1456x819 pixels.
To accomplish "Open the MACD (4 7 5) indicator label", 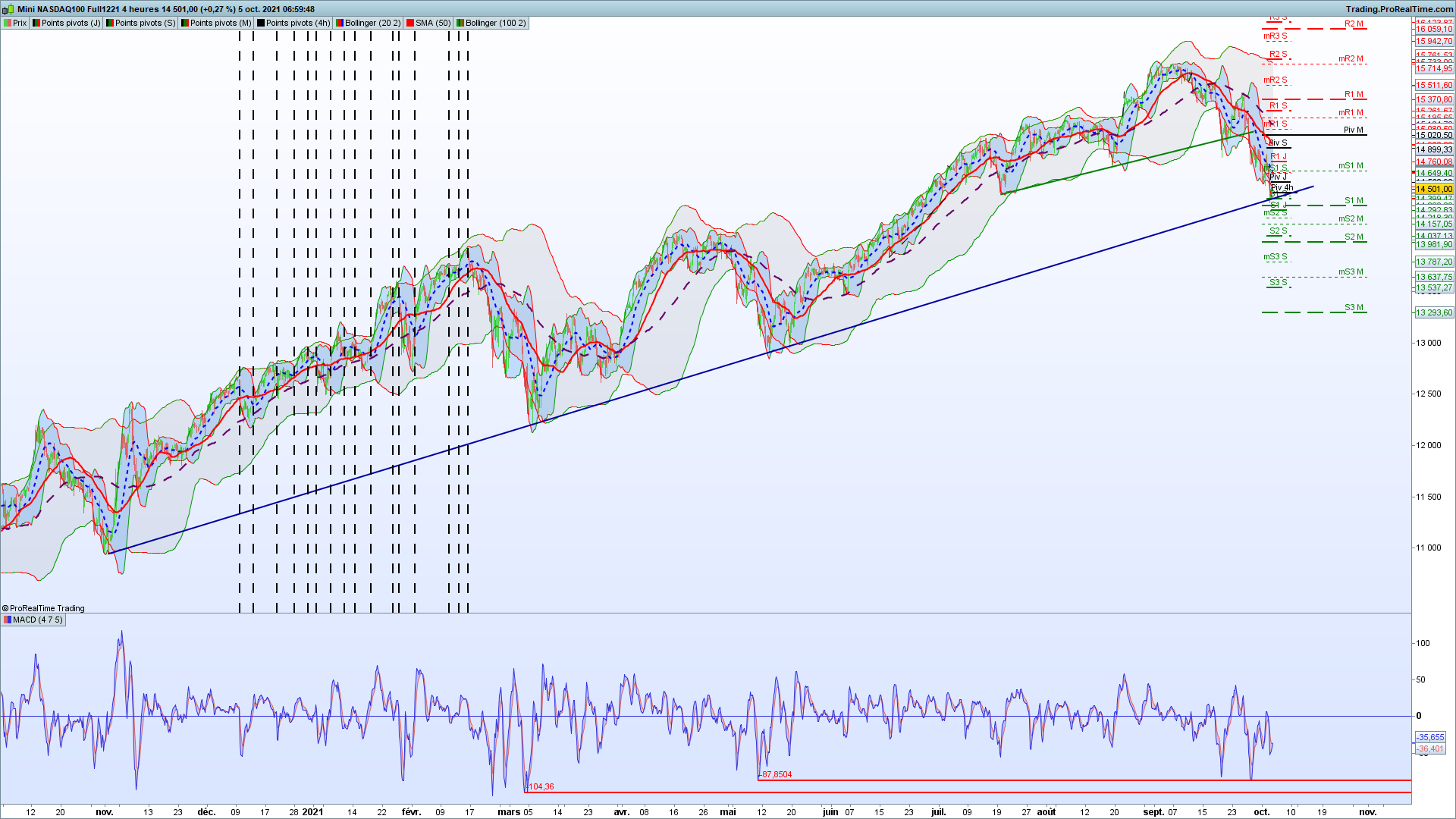I will point(37,620).
